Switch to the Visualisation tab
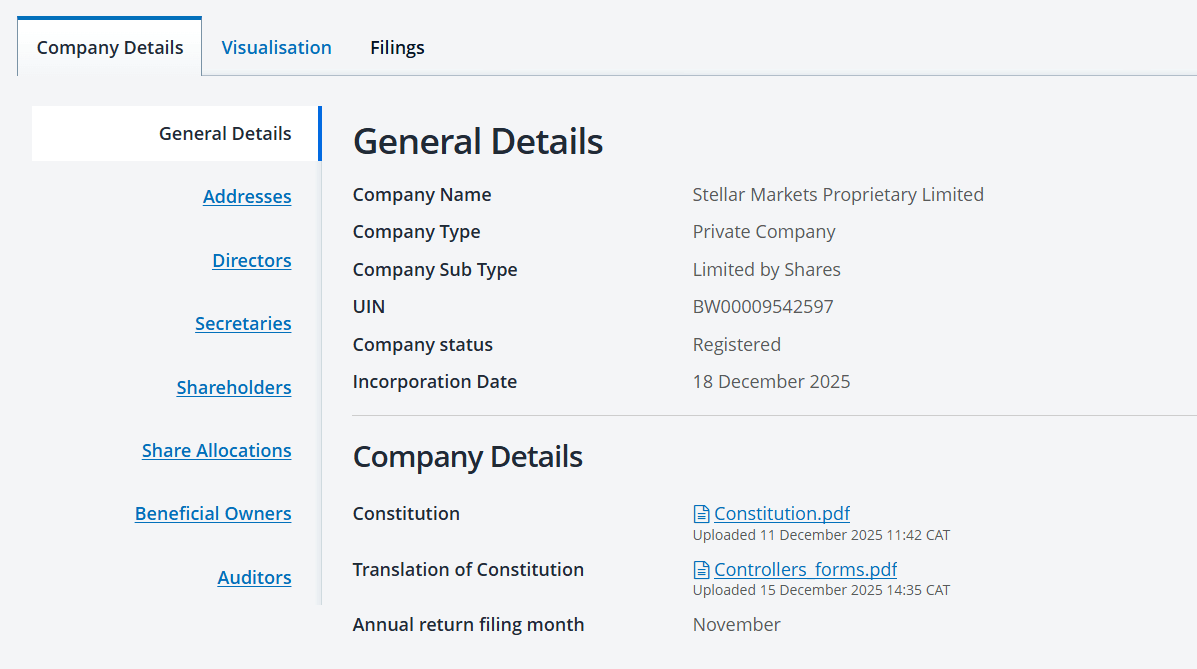Image resolution: width=1197 pixels, height=669 pixels. 276,47
